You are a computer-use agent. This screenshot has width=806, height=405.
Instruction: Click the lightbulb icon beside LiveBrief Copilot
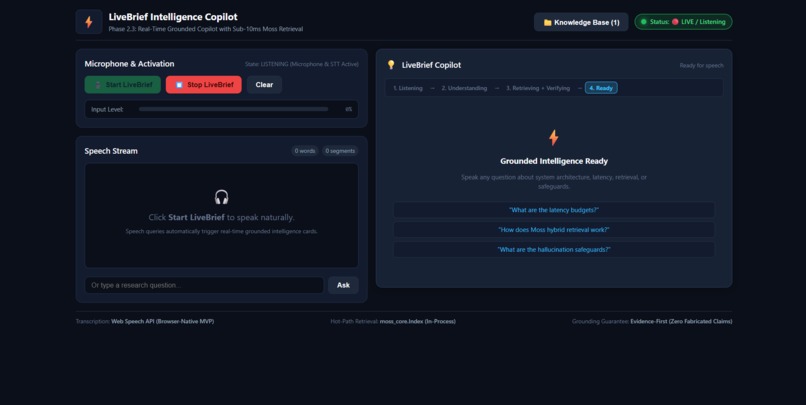pos(391,65)
